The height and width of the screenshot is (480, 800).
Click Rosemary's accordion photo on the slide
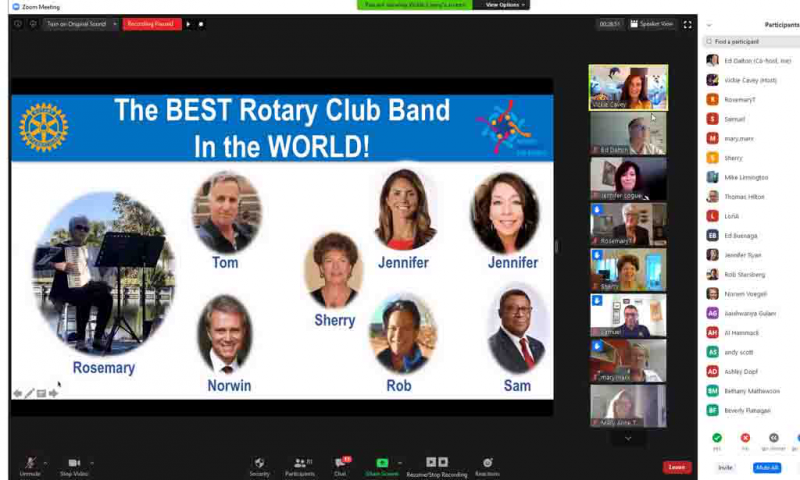click(104, 273)
